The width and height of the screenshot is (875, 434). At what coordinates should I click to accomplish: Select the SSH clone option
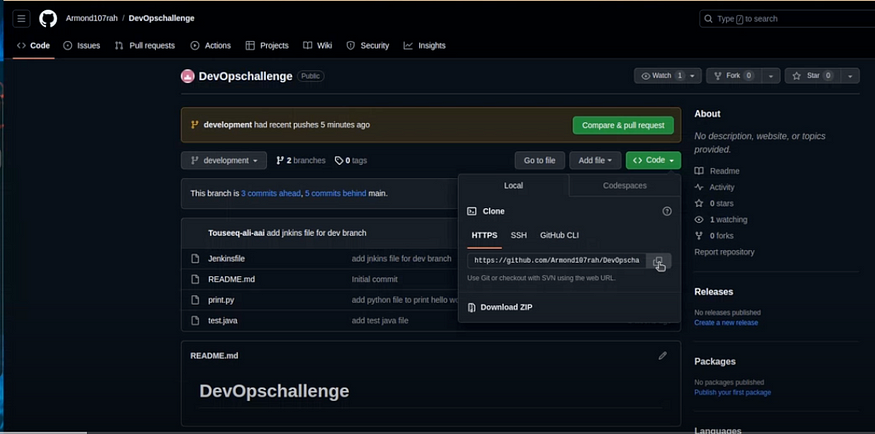[518, 235]
